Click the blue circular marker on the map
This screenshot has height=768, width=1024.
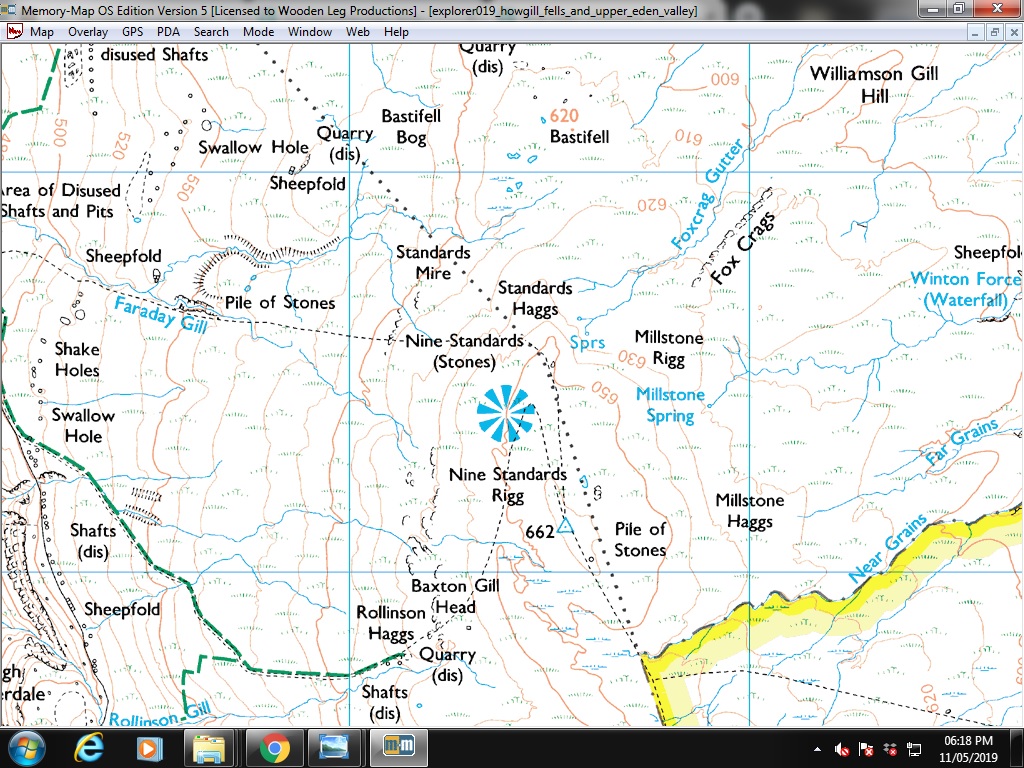click(505, 412)
